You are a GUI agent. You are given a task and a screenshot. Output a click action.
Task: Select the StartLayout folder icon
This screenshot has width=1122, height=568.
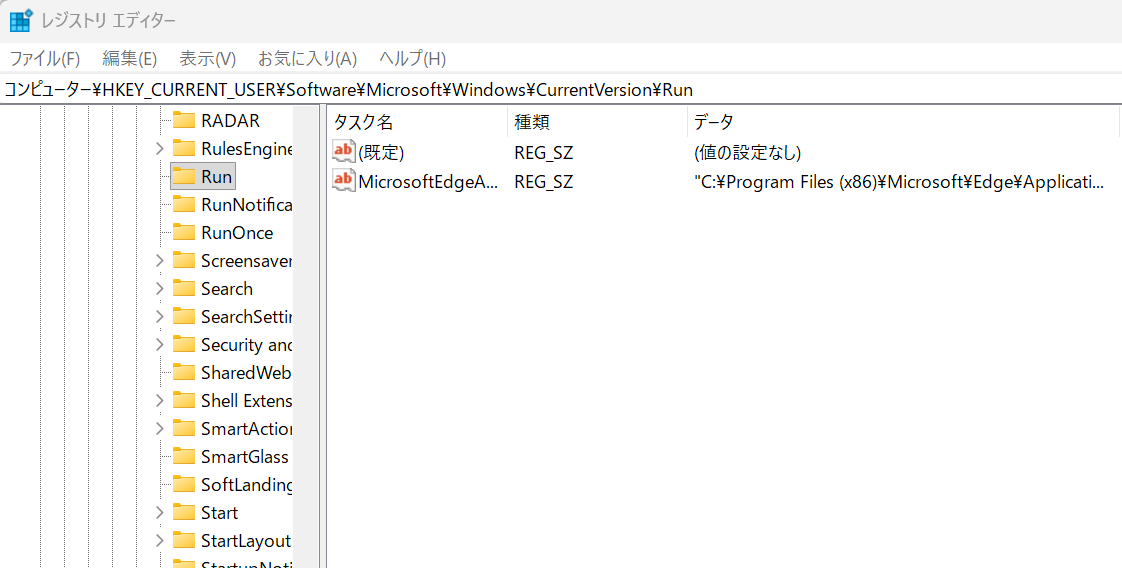pos(184,541)
